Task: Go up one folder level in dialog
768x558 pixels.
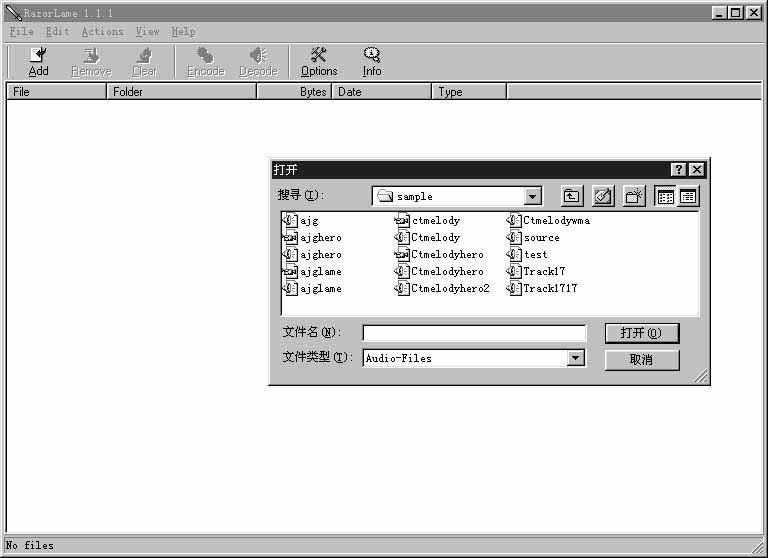Action: tap(572, 196)
